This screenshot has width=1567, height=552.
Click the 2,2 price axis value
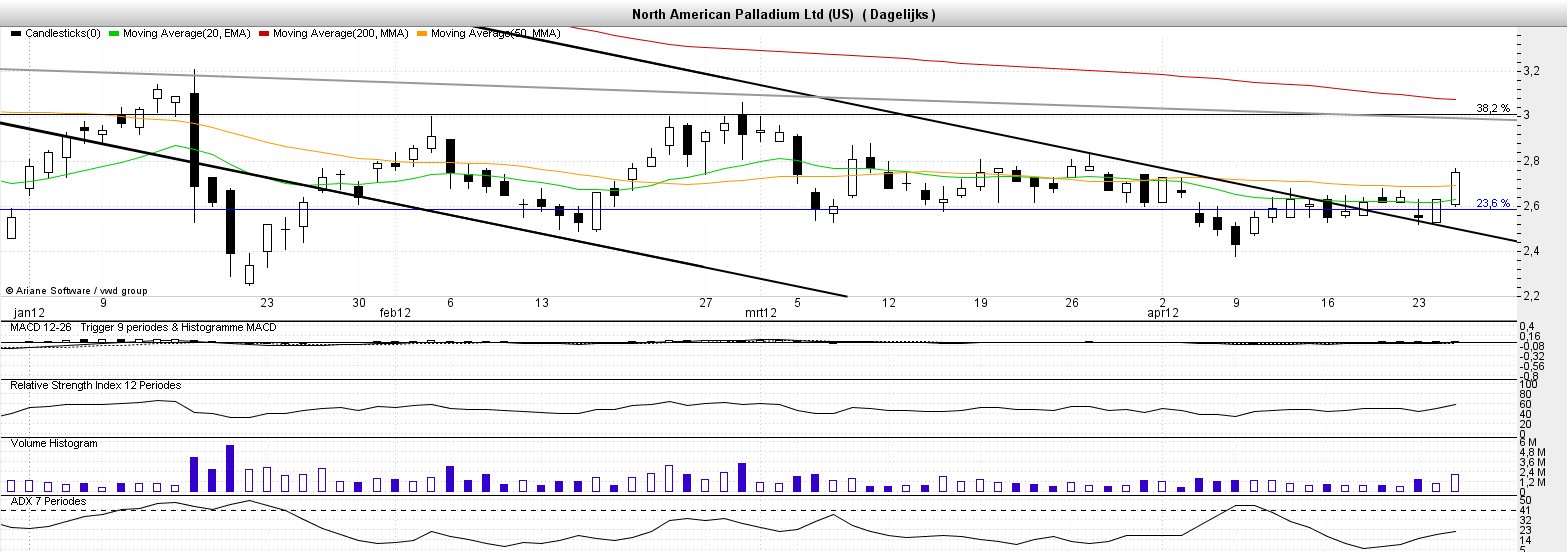pos(1530,296)
